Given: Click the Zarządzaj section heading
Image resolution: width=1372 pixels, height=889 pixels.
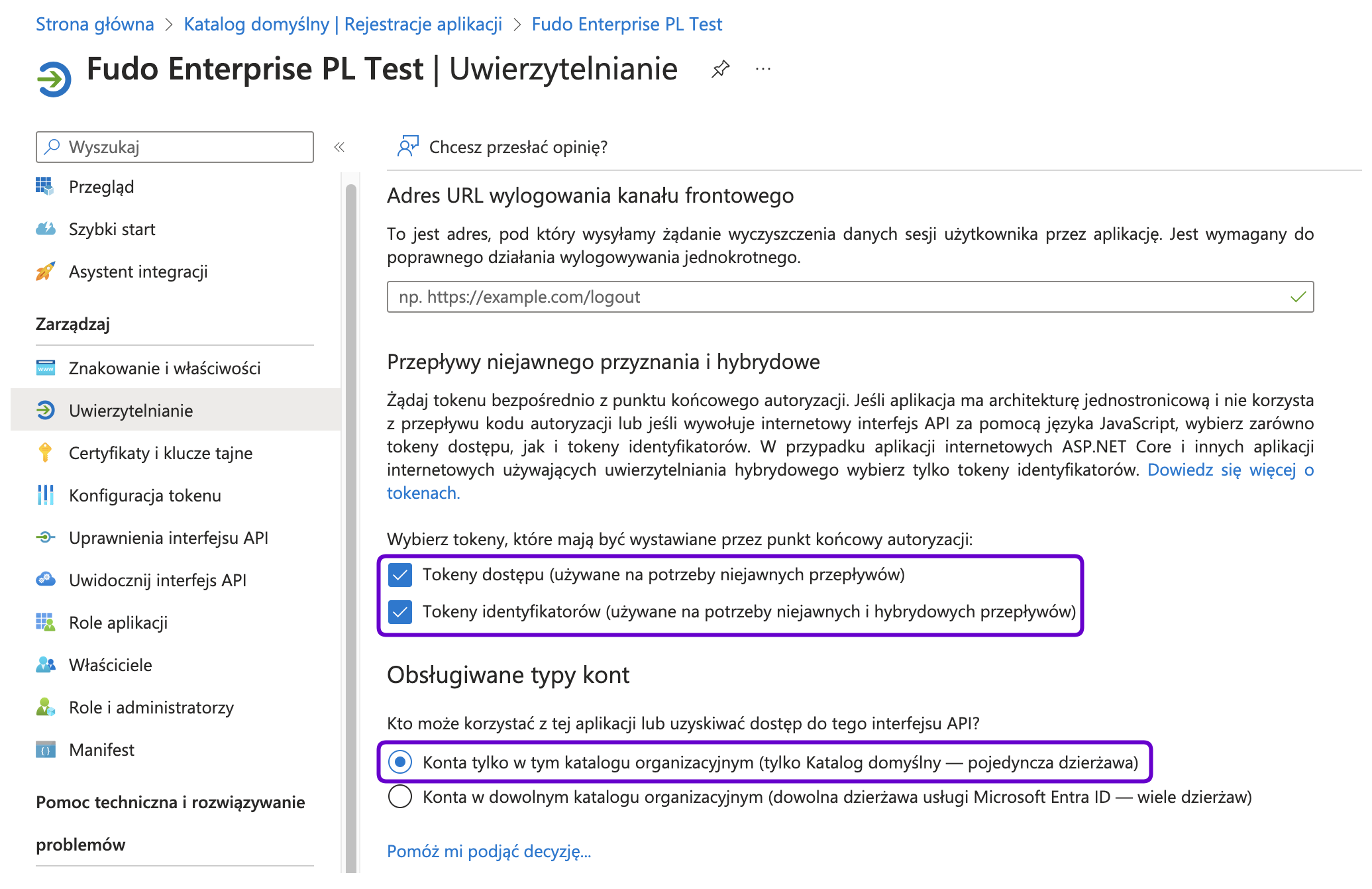Looking at the screenshot, I should pos(73,324).
